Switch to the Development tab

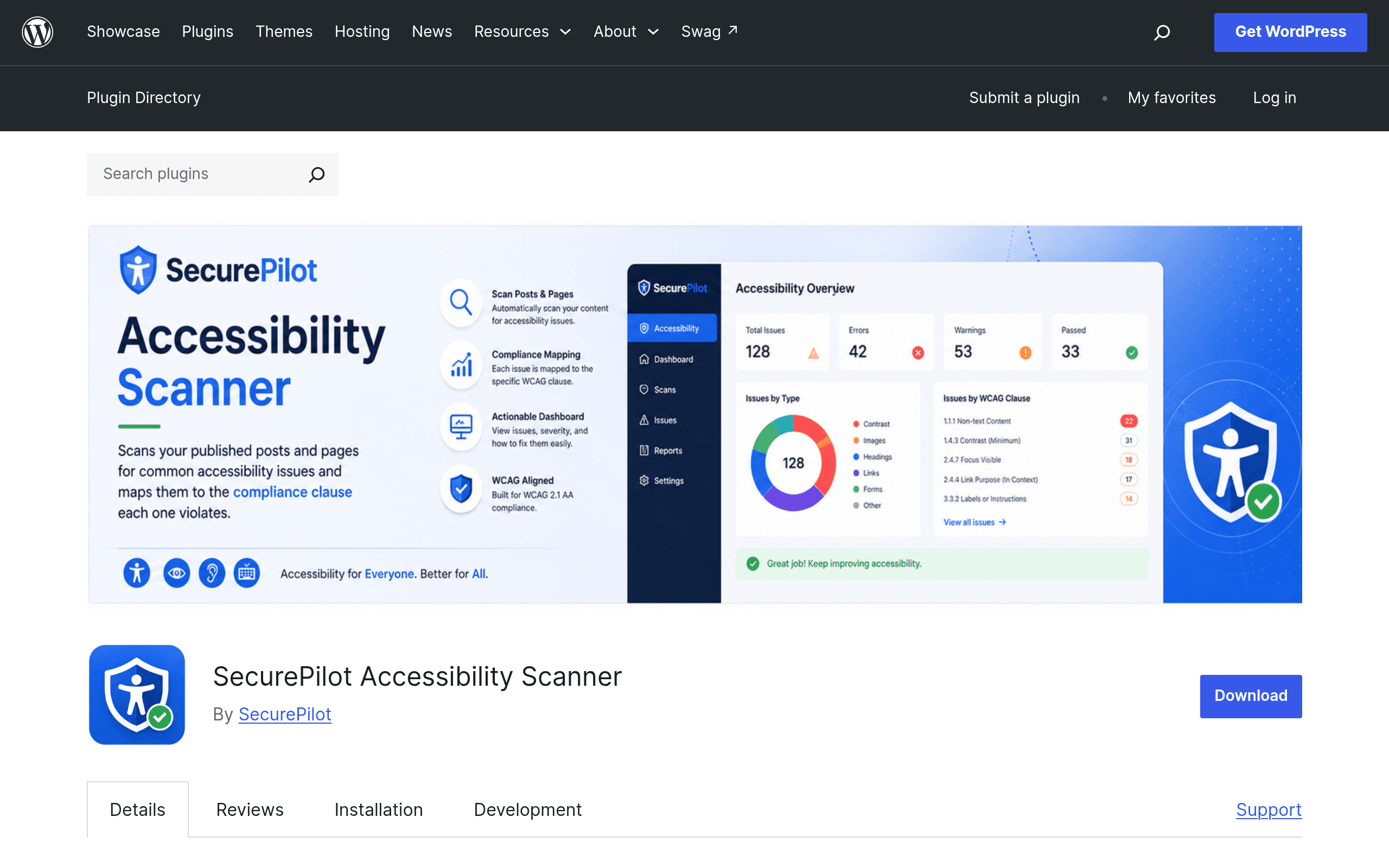tap(528, 810)
